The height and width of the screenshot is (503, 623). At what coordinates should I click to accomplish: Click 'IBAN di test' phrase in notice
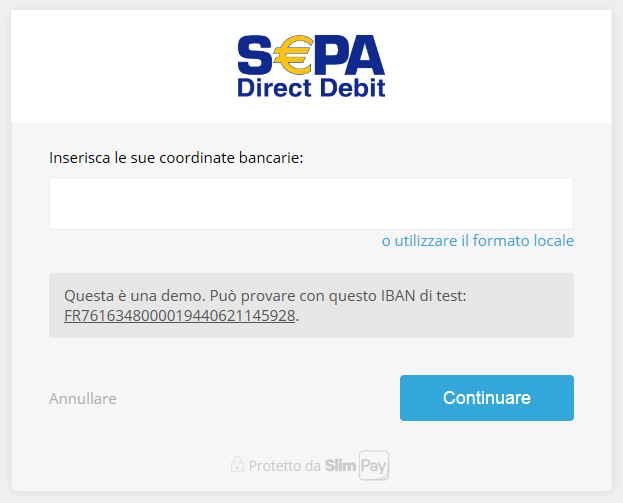(x=424, y=296)
